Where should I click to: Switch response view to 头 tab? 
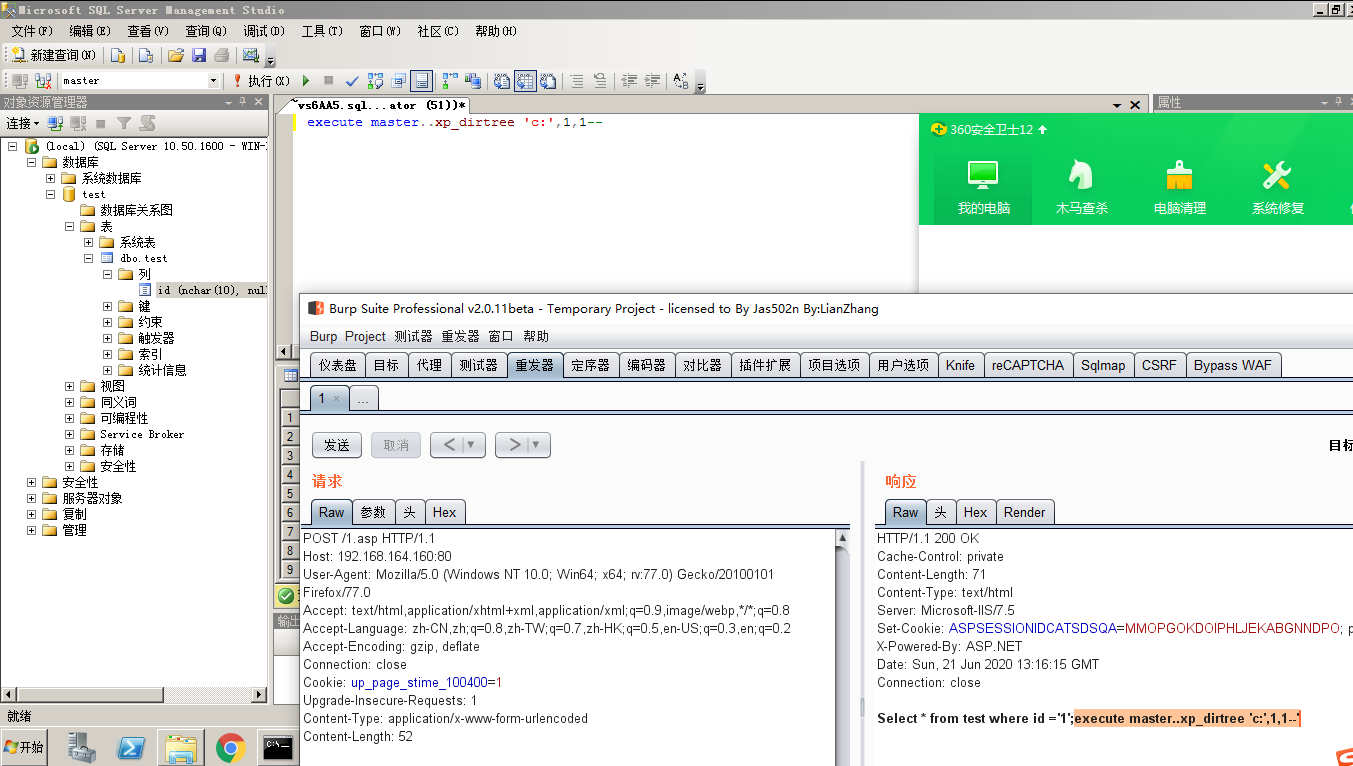(941, 512)
